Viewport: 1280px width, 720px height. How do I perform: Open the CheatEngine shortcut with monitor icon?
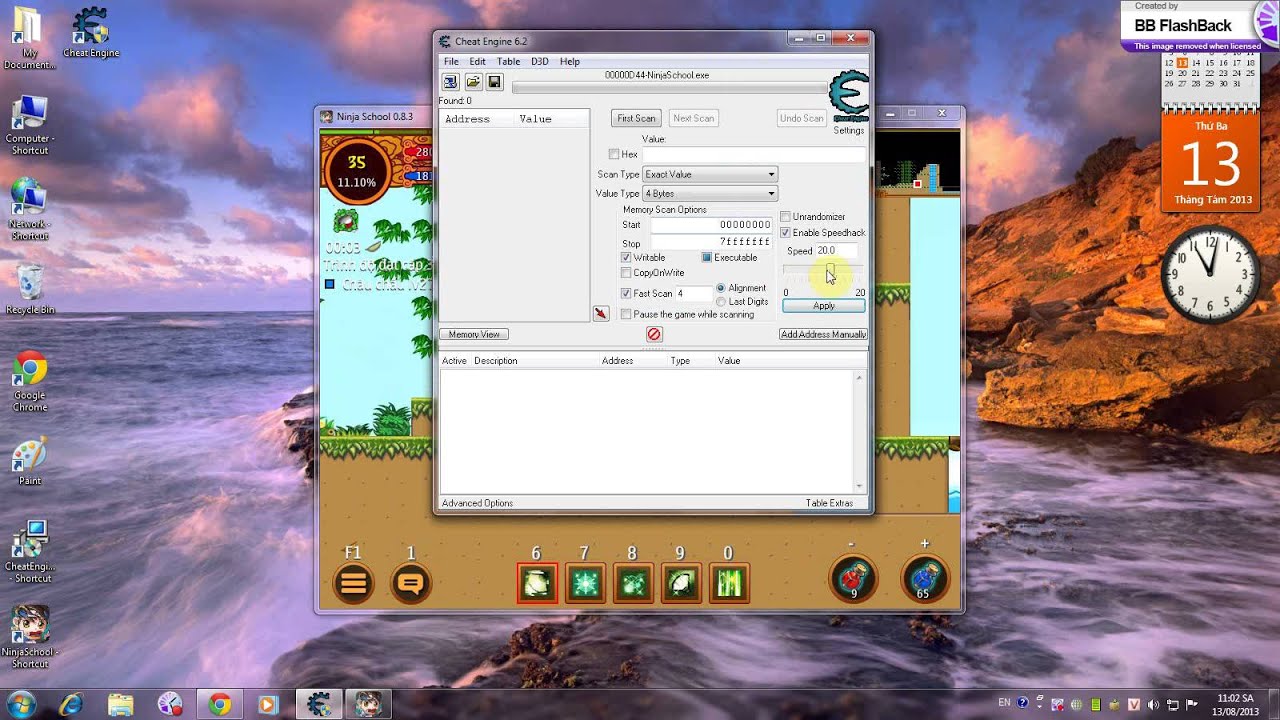(x=30, y=551)
